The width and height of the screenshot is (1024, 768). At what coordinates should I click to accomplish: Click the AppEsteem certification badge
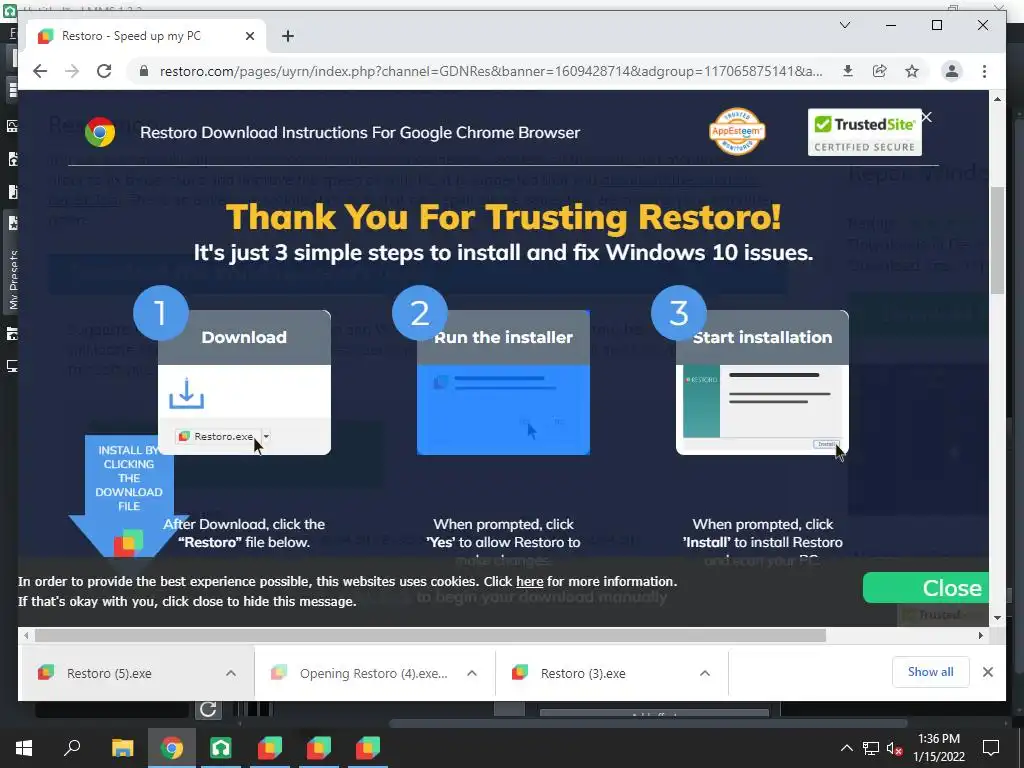click(737, 131)
